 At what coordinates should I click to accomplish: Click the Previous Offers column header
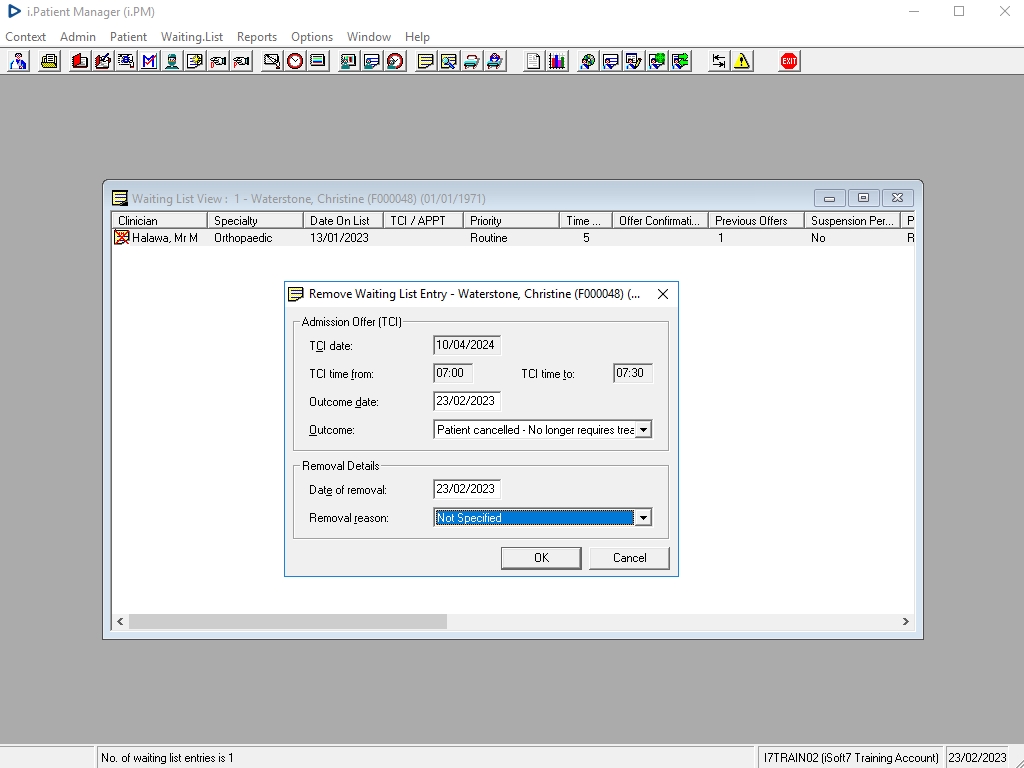coord(756,221)
